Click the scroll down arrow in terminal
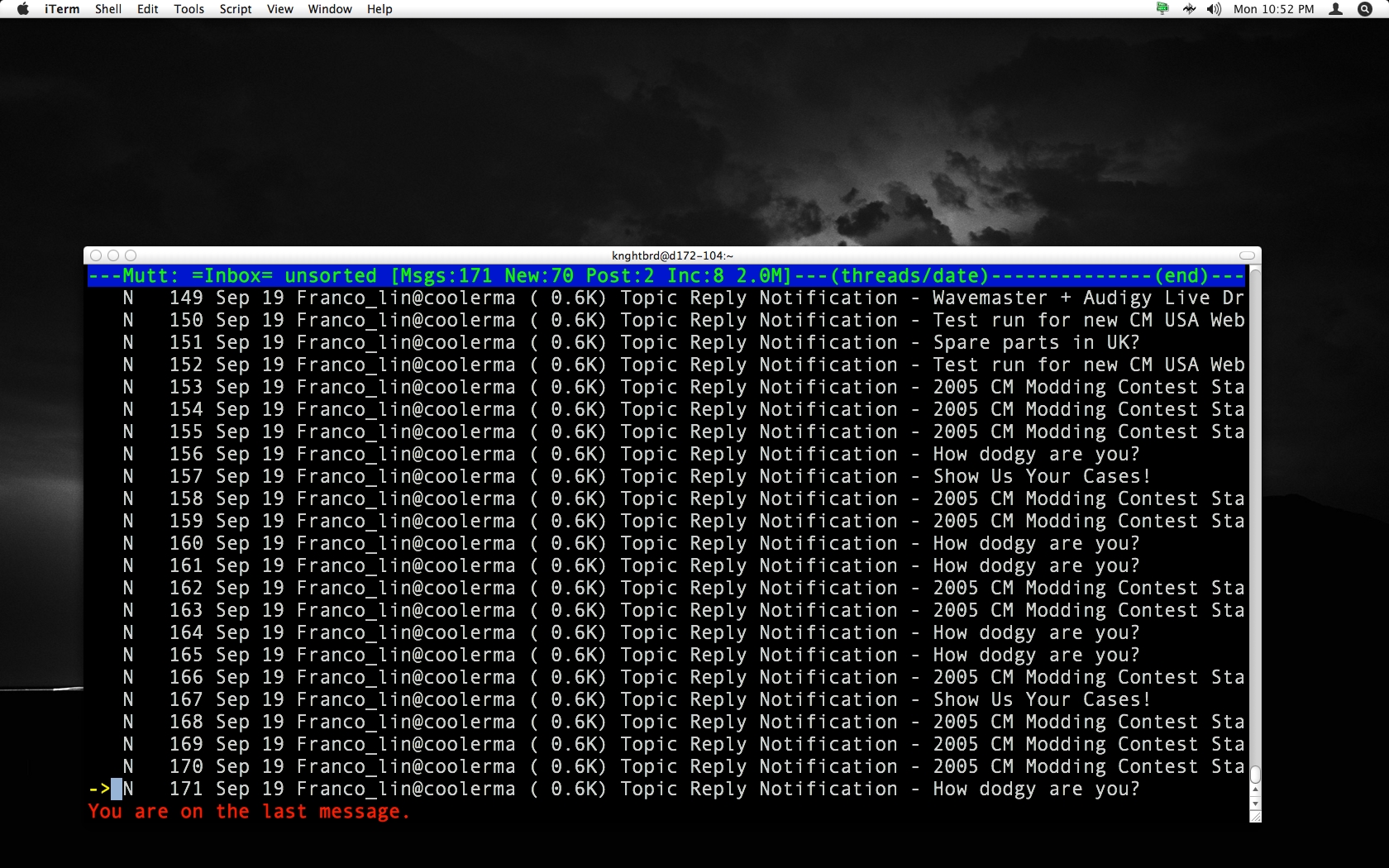The width and height of the screenshot is (1389, 868). pos(1255,804)
